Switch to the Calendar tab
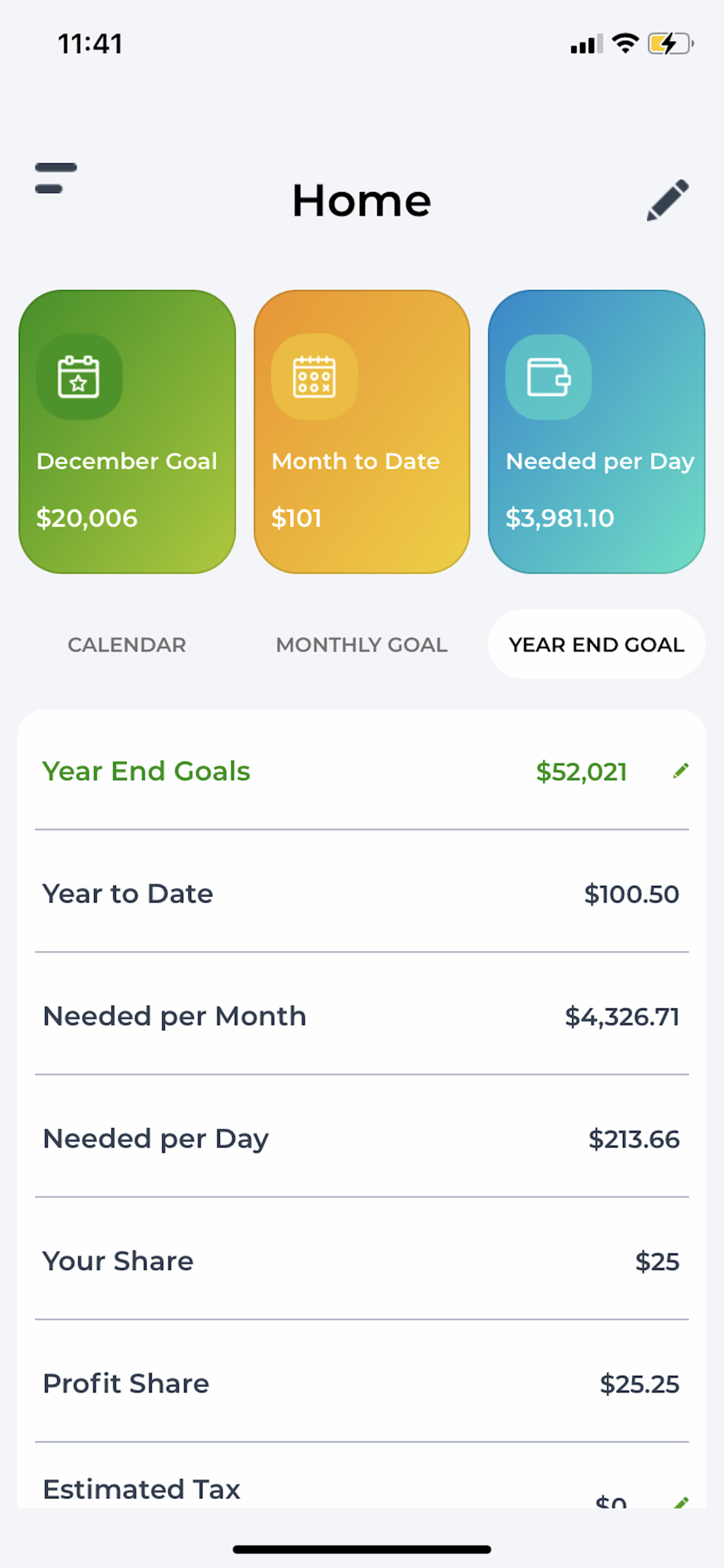Viewport: 724px width, 1568px height. (x=127, y=644)
